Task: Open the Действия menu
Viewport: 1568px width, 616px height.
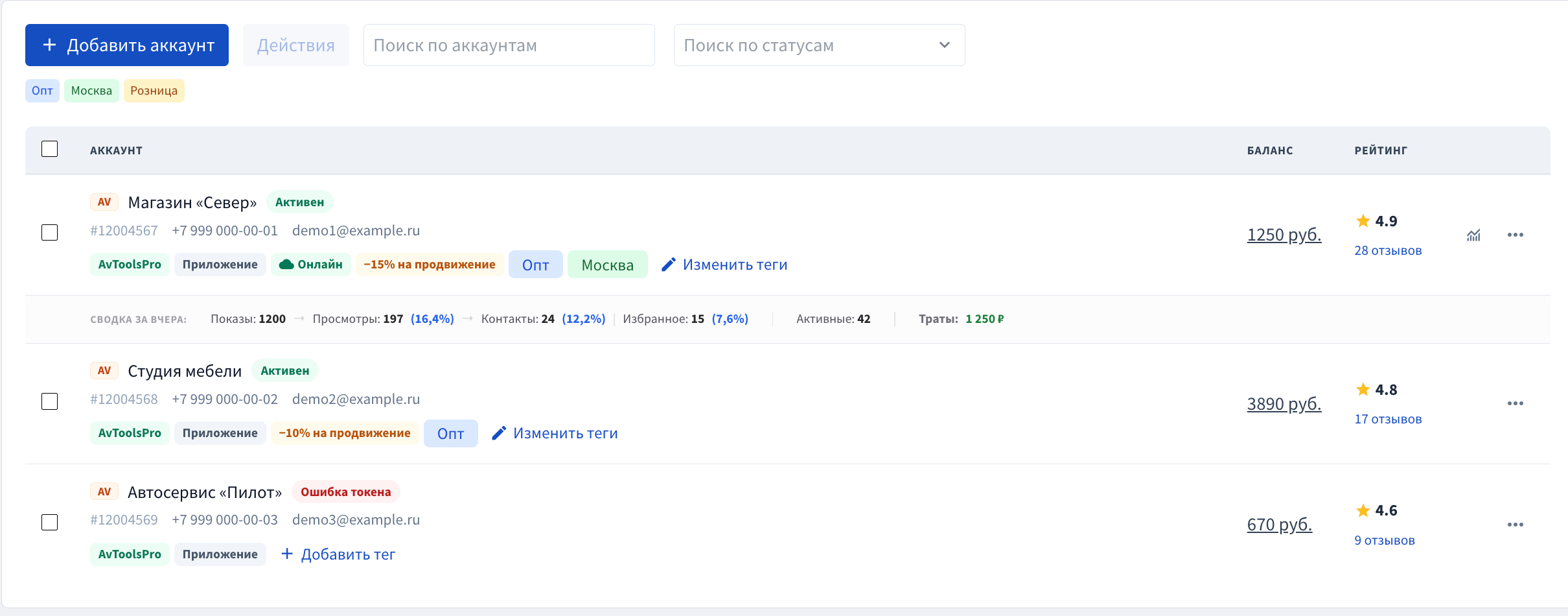Action: (x=296, y=45)
